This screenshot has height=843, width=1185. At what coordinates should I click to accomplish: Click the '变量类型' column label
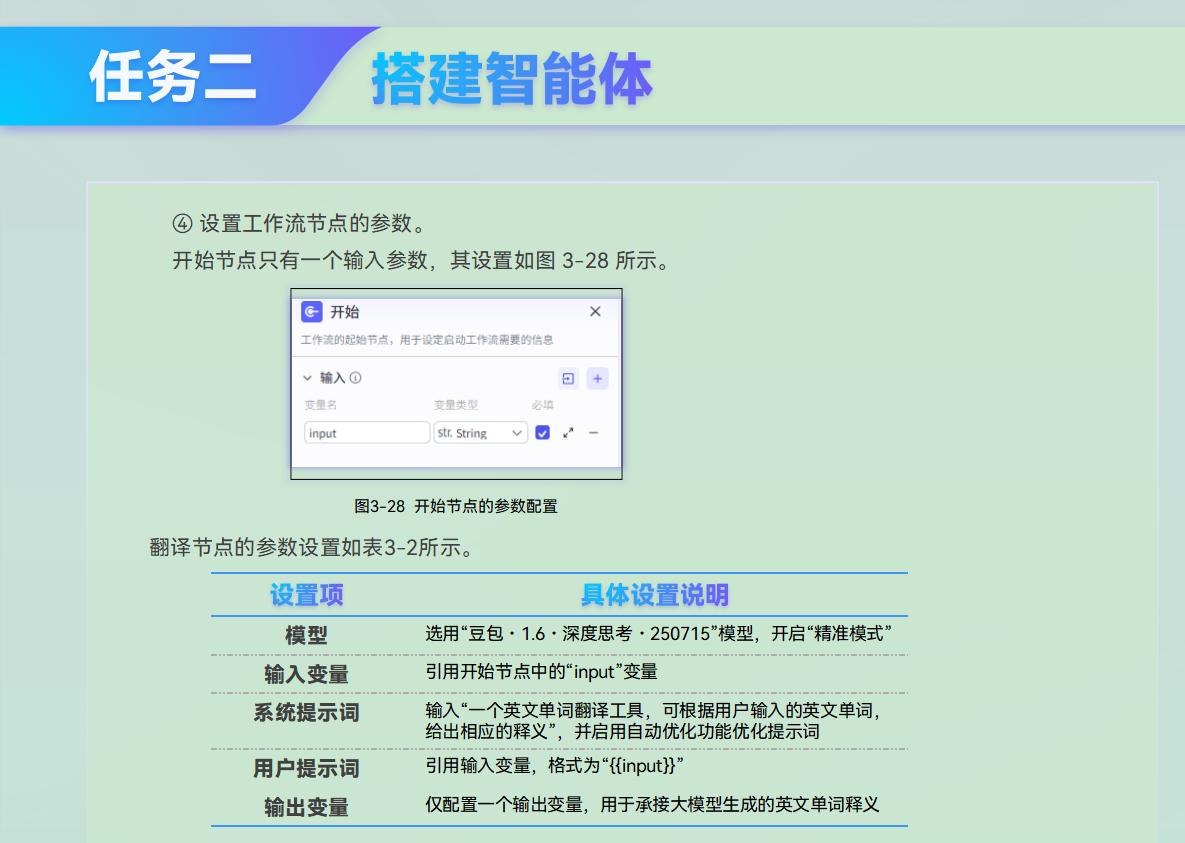click(456, 404)
